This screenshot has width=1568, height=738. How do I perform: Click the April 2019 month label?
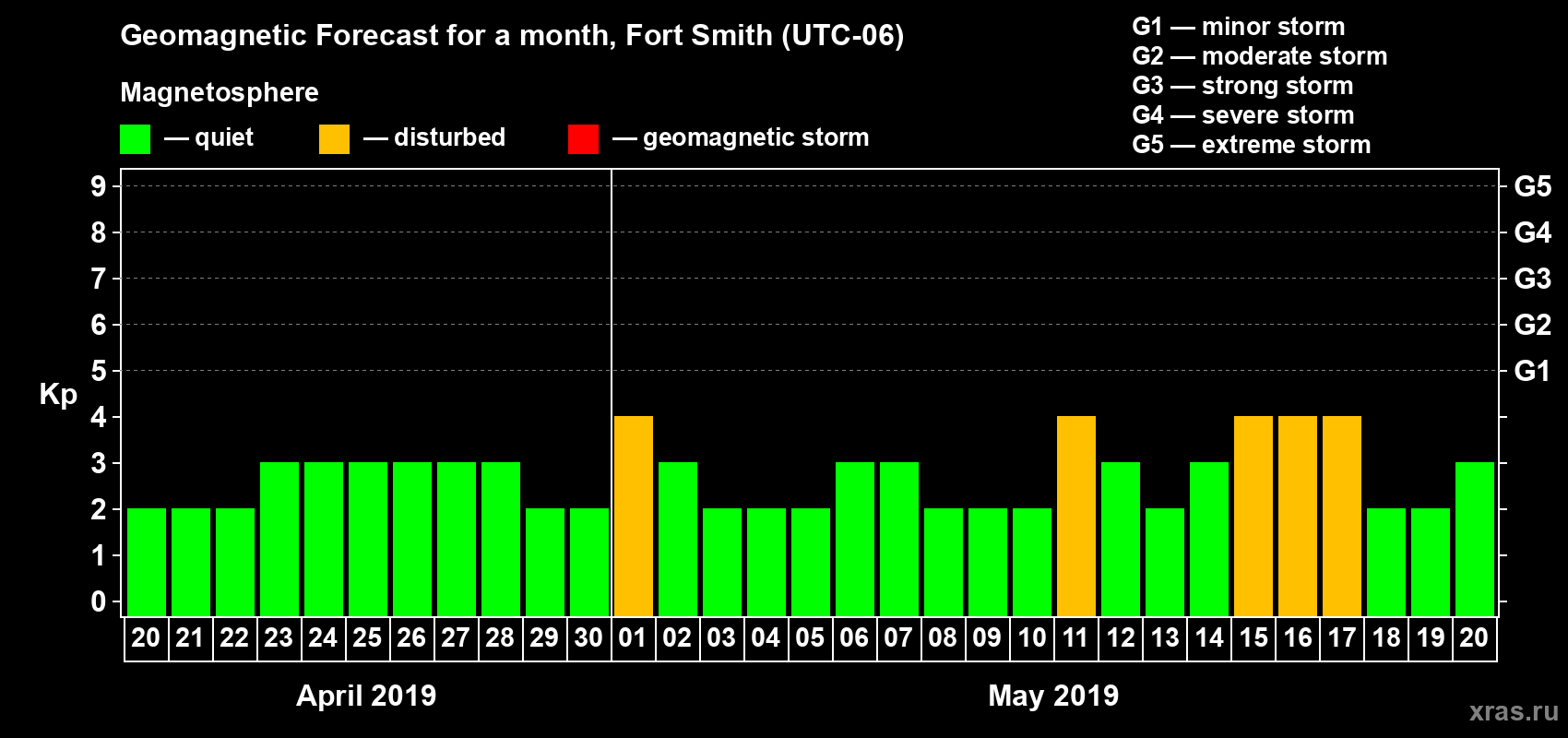pyautogui.click(x=366, y=696)
